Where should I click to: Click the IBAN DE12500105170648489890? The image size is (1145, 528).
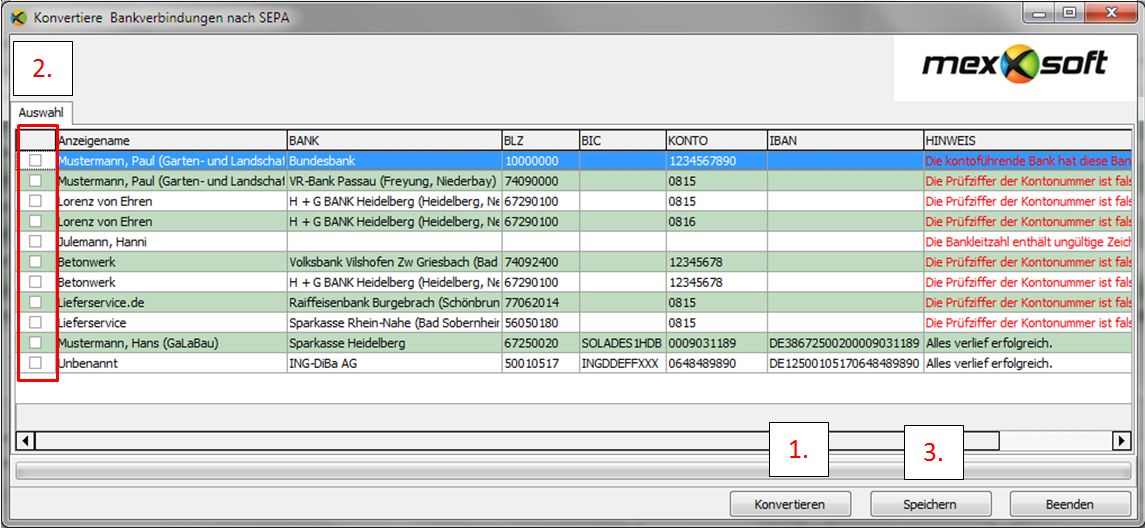[845, 363]
